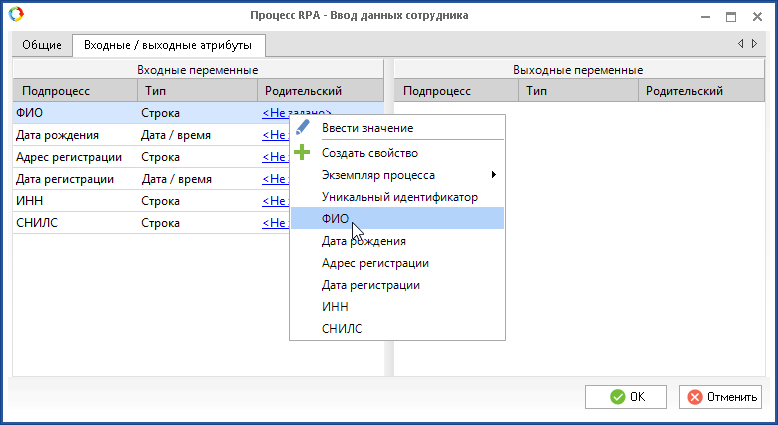
Task: Click Адрес регистрации in the context menu
Action: (375, 263)
